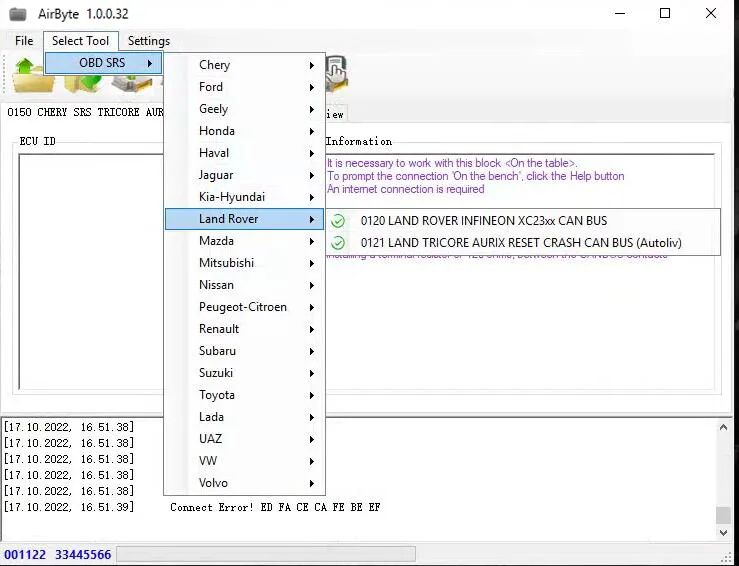This screenshot has height=566, width=739.
Task: Click the AirByte app icon in title bar
Action: [x=18, y=14]
